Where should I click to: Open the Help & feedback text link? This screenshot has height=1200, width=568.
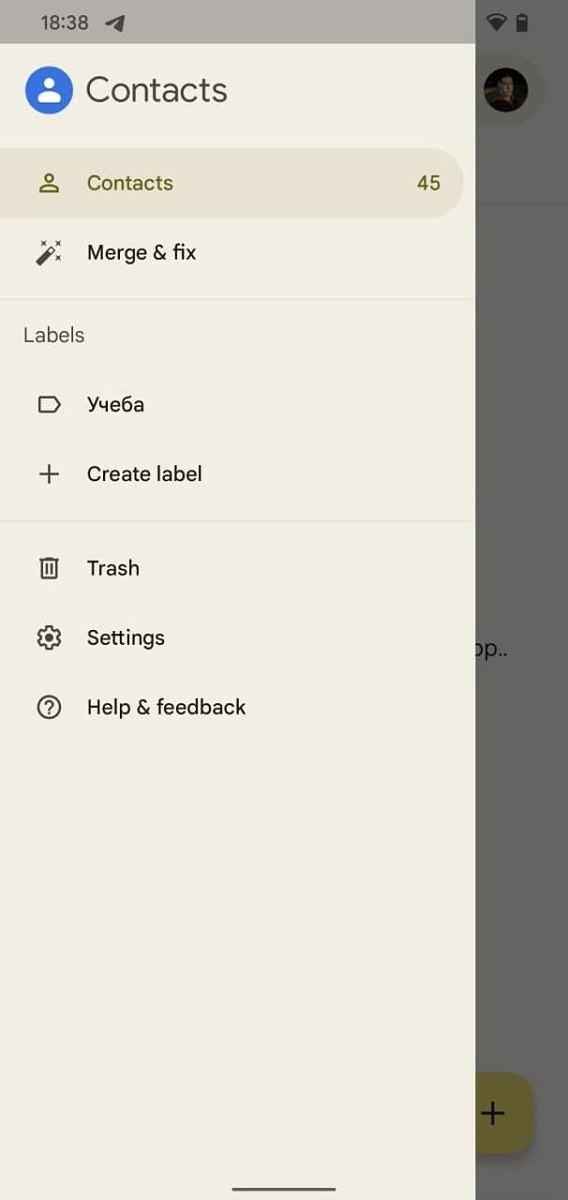[166, 707]
